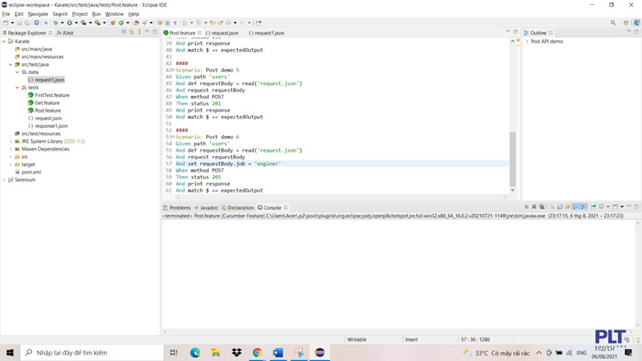This screenshot has height=361, width=642.
Task: Expand Post API demo in Outline
Action: [x=527, y=41]
